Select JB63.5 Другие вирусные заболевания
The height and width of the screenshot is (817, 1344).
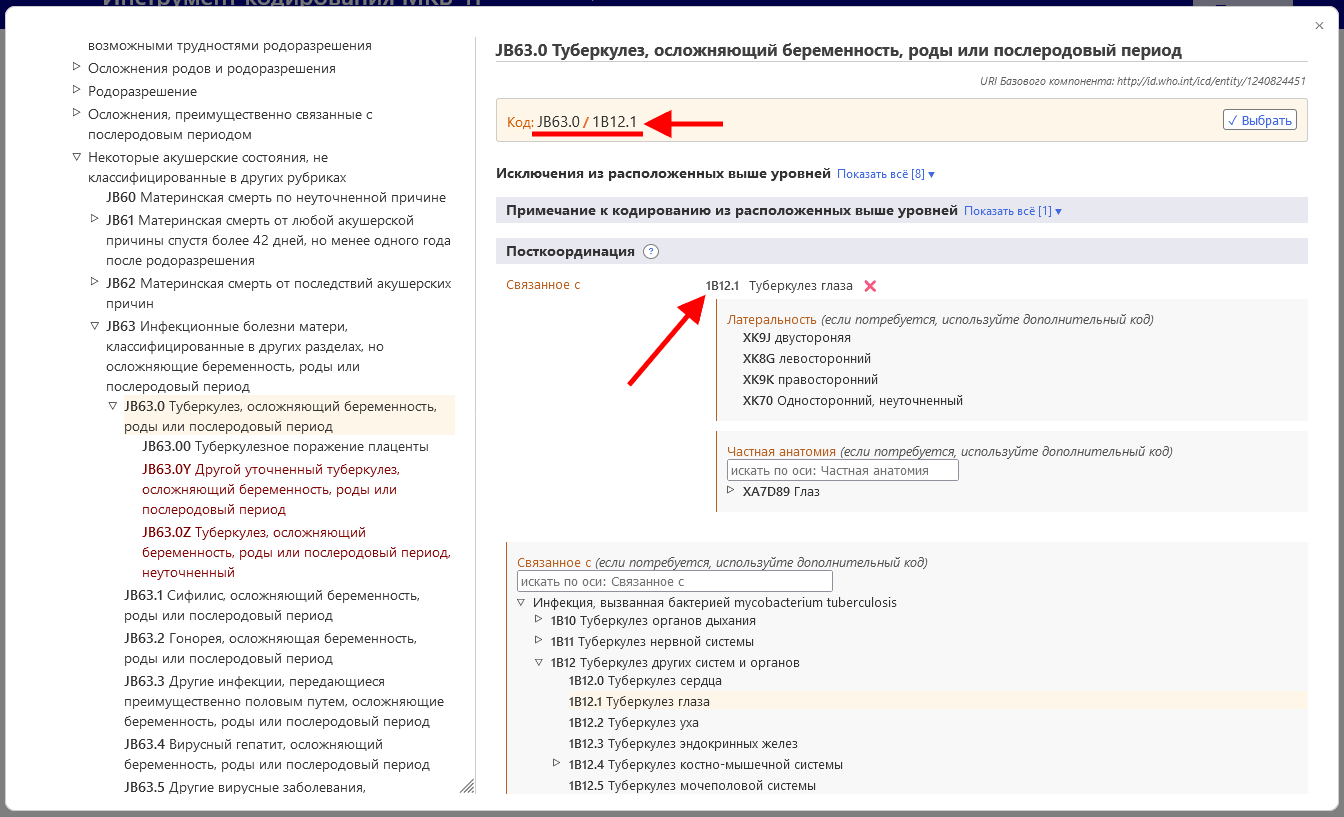coord(245,787)
